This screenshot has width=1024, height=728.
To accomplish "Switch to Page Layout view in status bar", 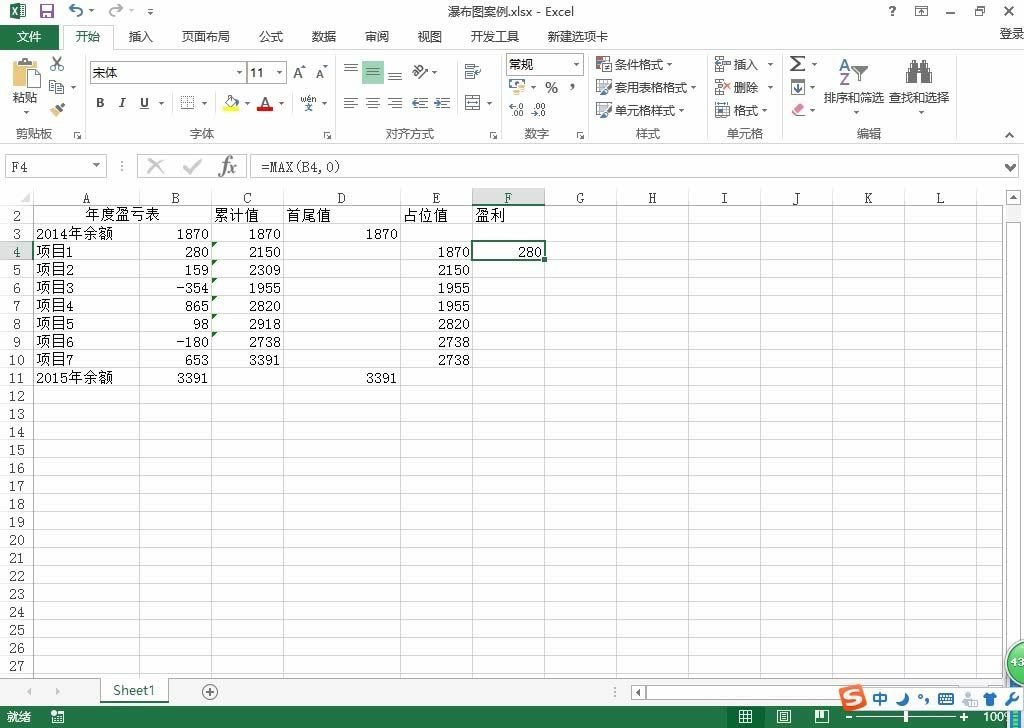I will [x=784, y=716].
